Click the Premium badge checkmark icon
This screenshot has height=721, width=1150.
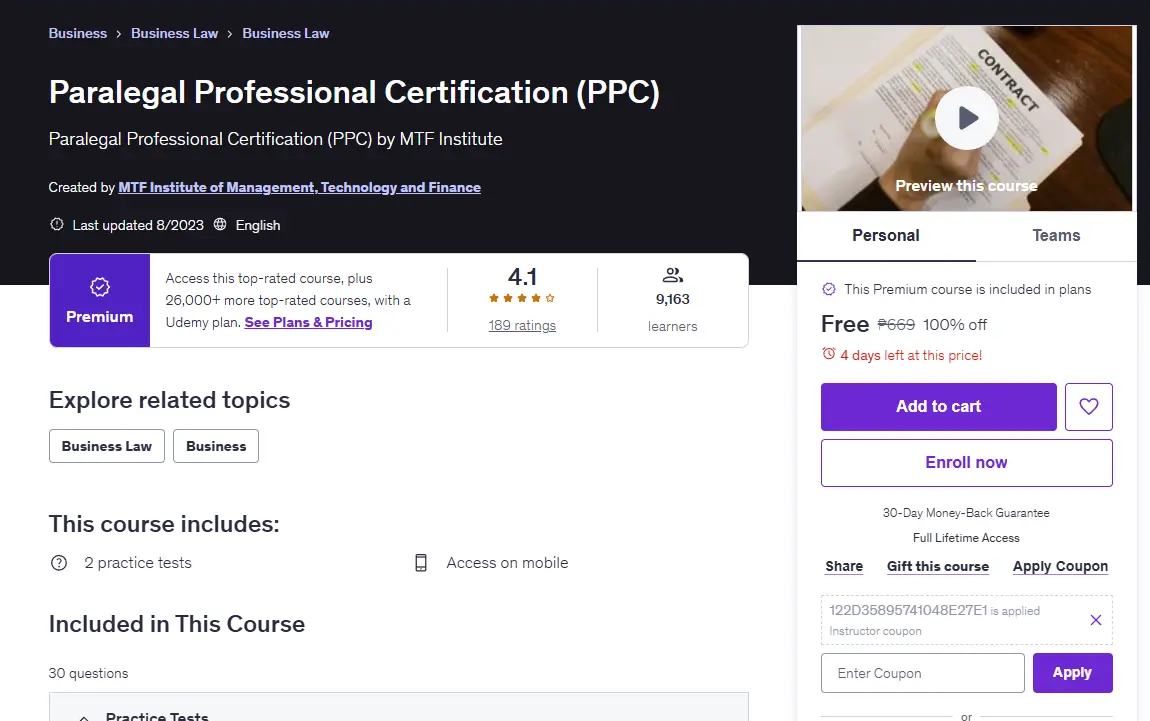click(x=100, y=287)
